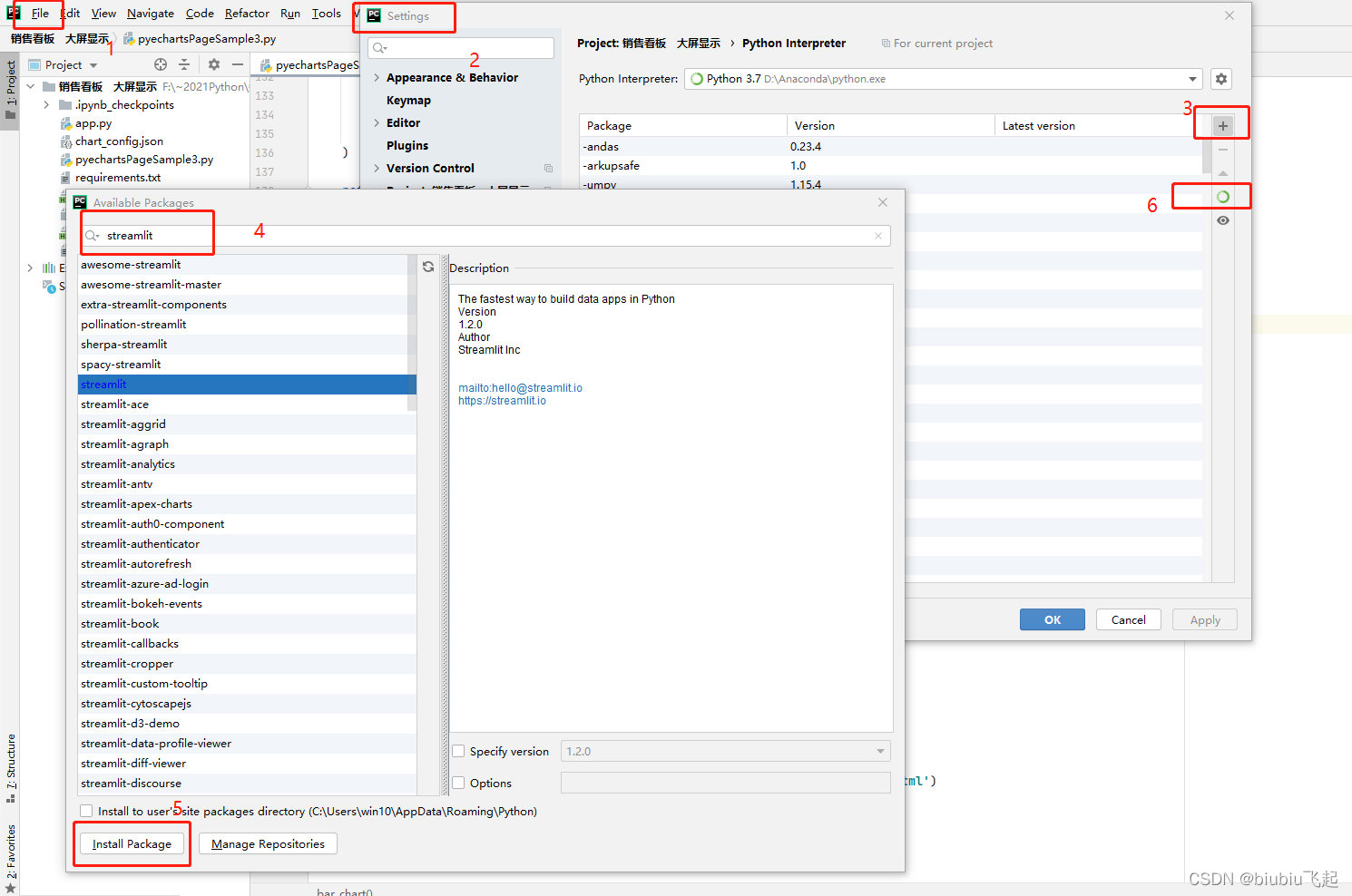Close the Available Packages dialog
The image size is (1352, 896).
tap(883, 202)
